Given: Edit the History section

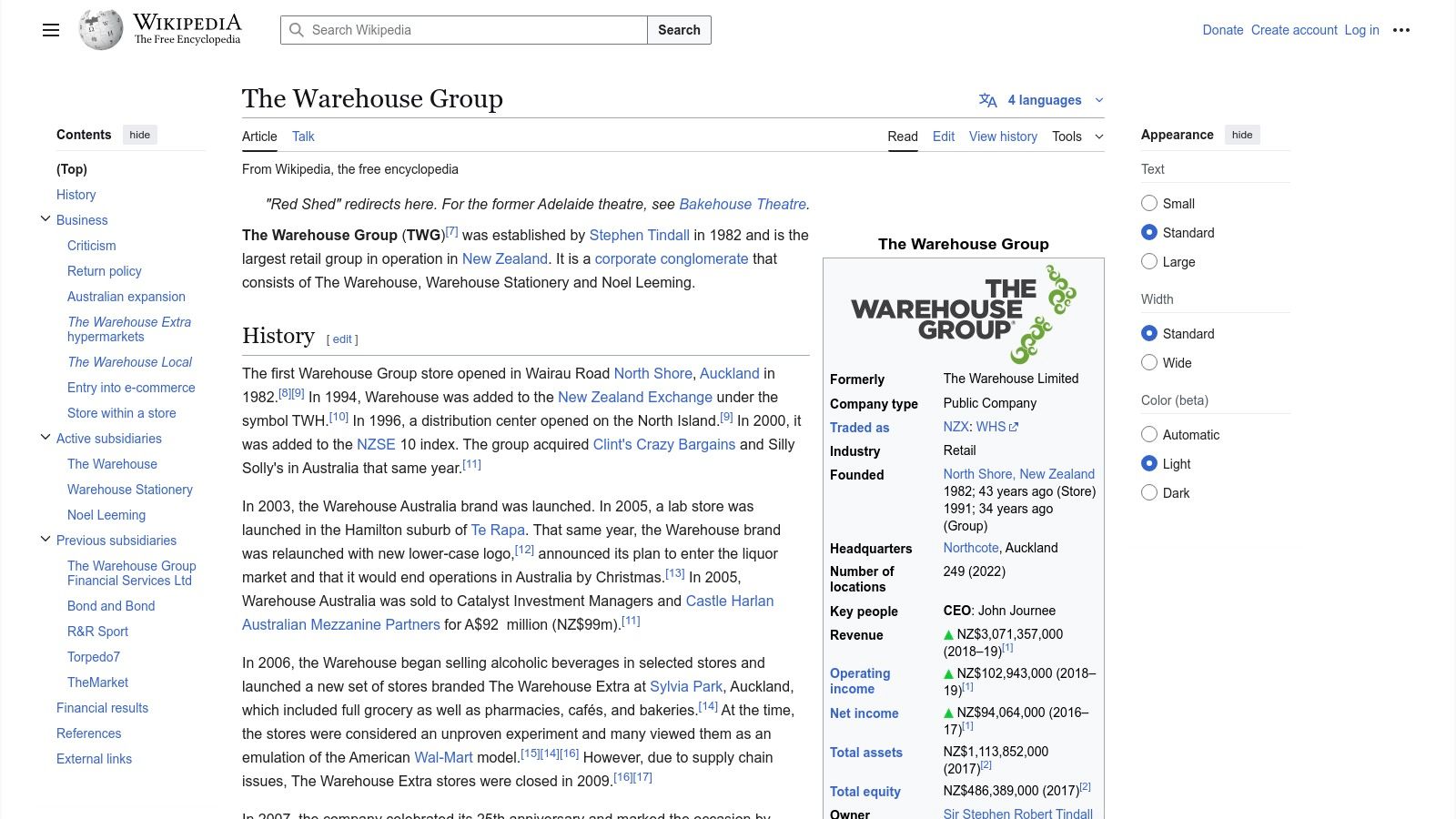Looking at the screenshot, I should point(342,339).
